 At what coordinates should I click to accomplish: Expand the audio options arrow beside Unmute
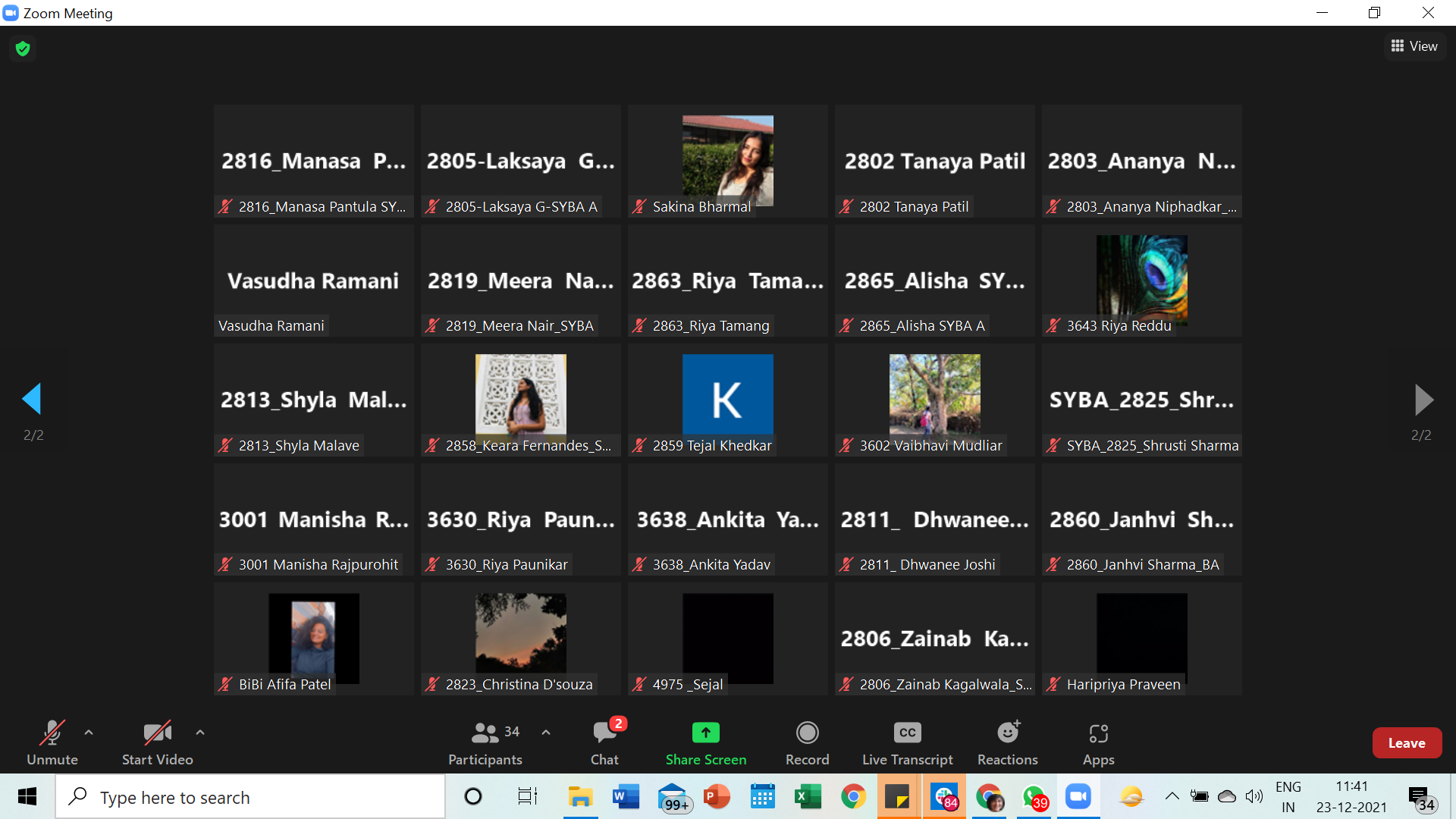point(89,733)
